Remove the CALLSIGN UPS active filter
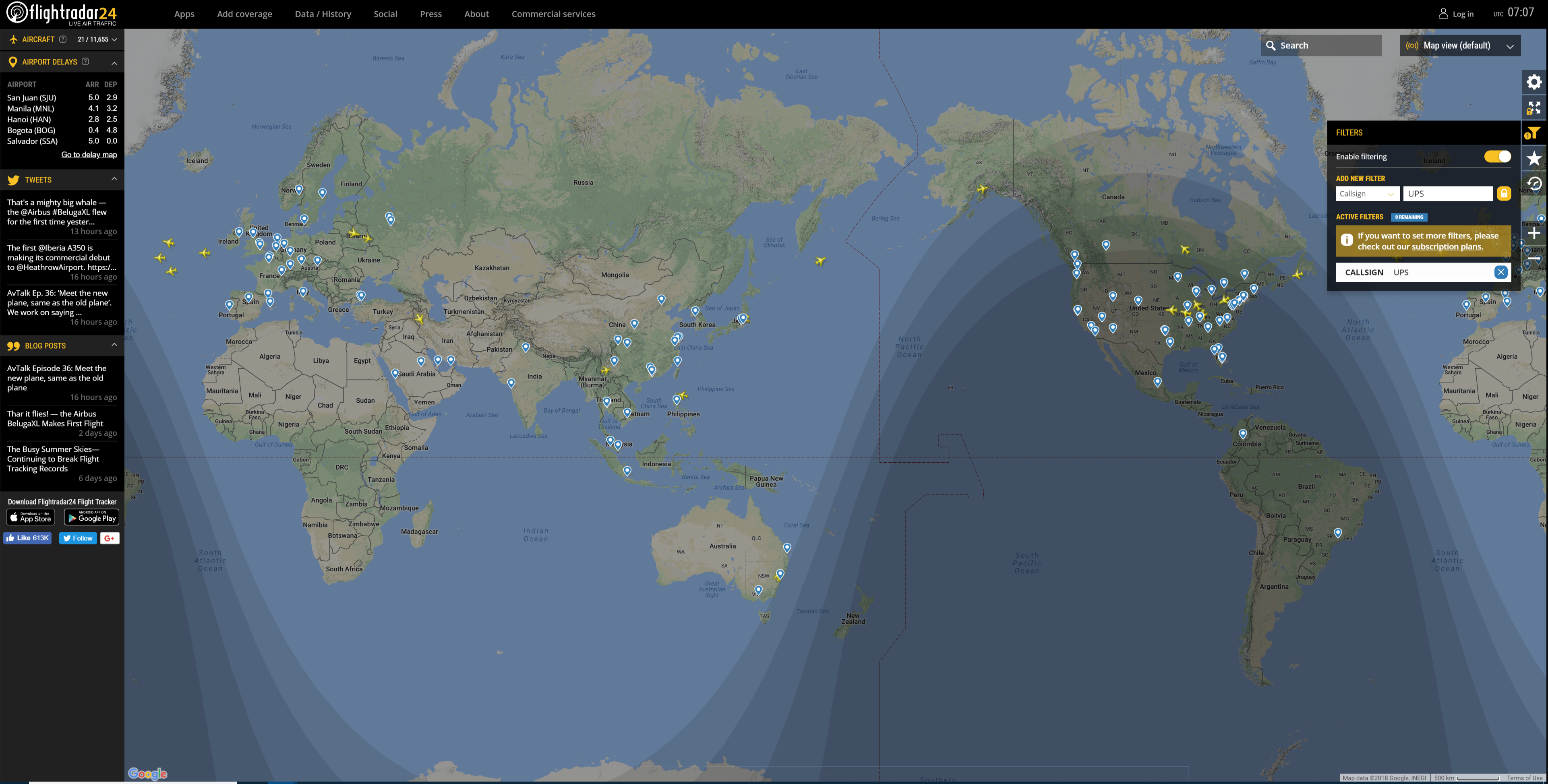Screen dimensions: 1548x784 tap(1500, 272)
